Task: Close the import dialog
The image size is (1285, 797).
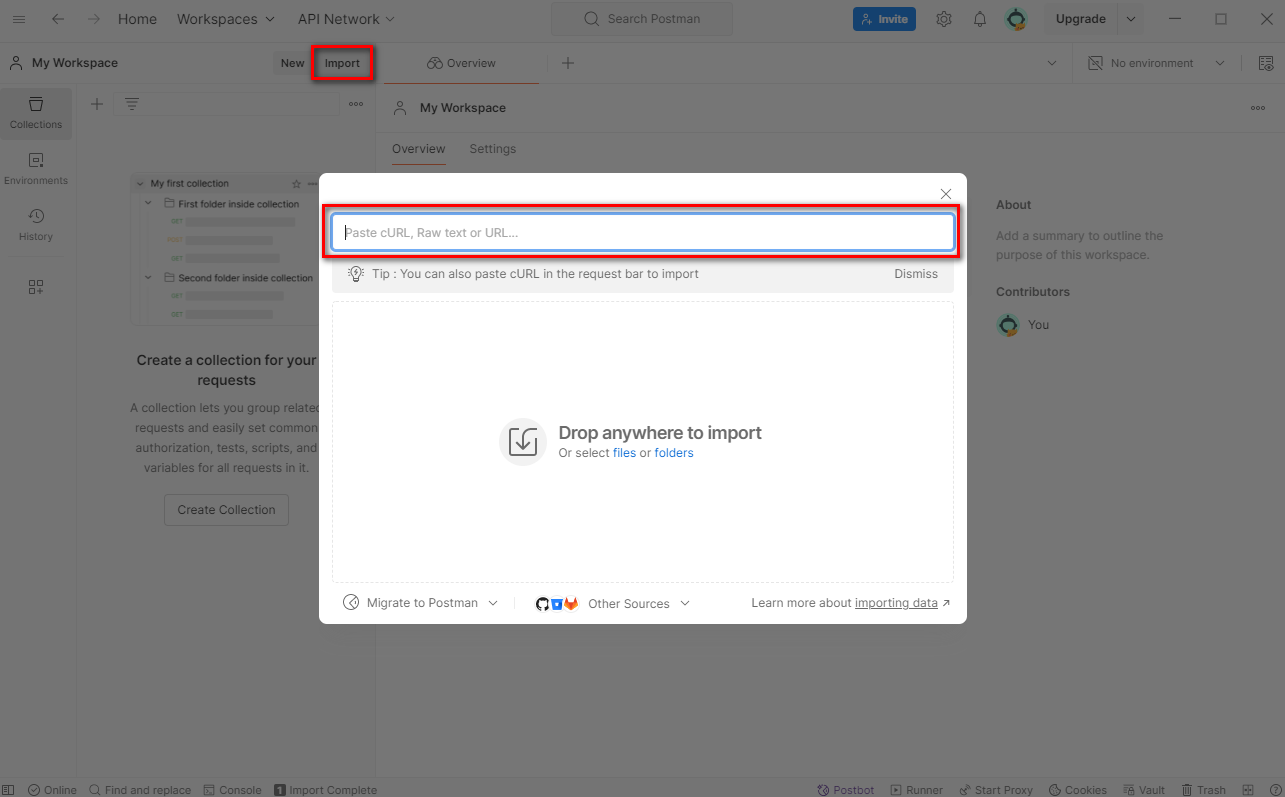Action: point(946,194)
